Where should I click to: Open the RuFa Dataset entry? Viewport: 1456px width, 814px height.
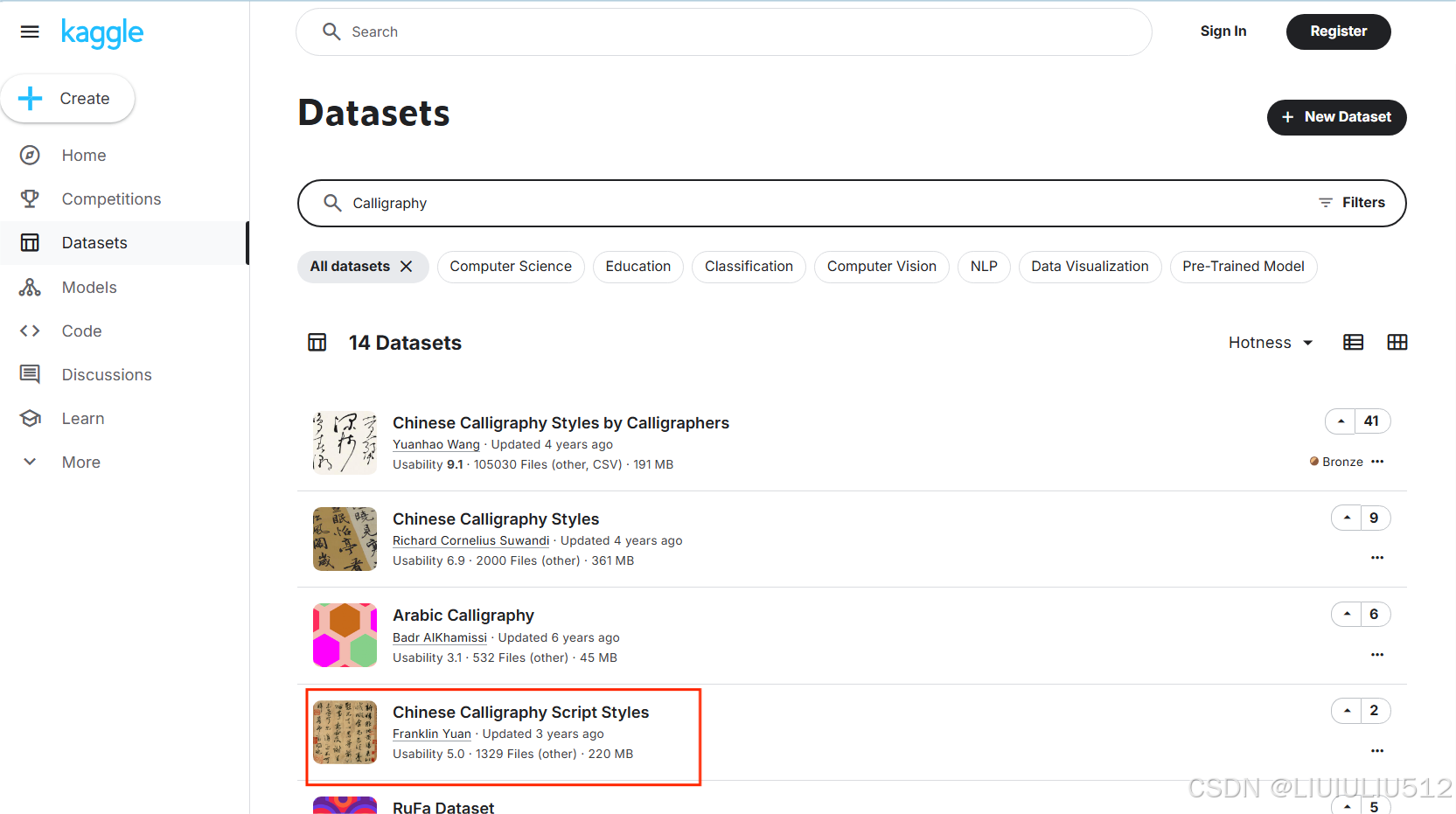coord(443,807)
